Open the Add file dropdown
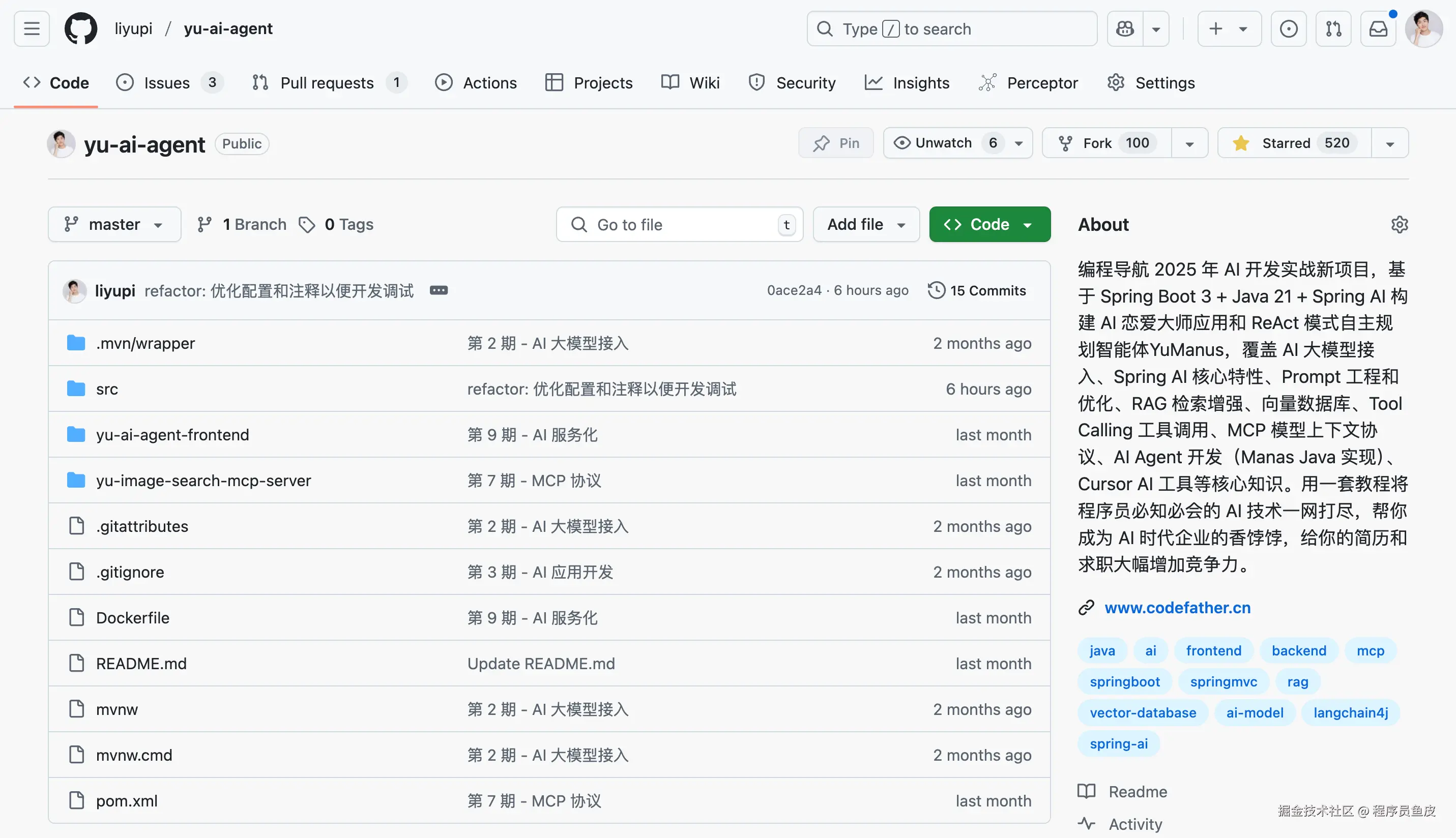This screenshot has height=838, width=1456. tap(866, 224)
